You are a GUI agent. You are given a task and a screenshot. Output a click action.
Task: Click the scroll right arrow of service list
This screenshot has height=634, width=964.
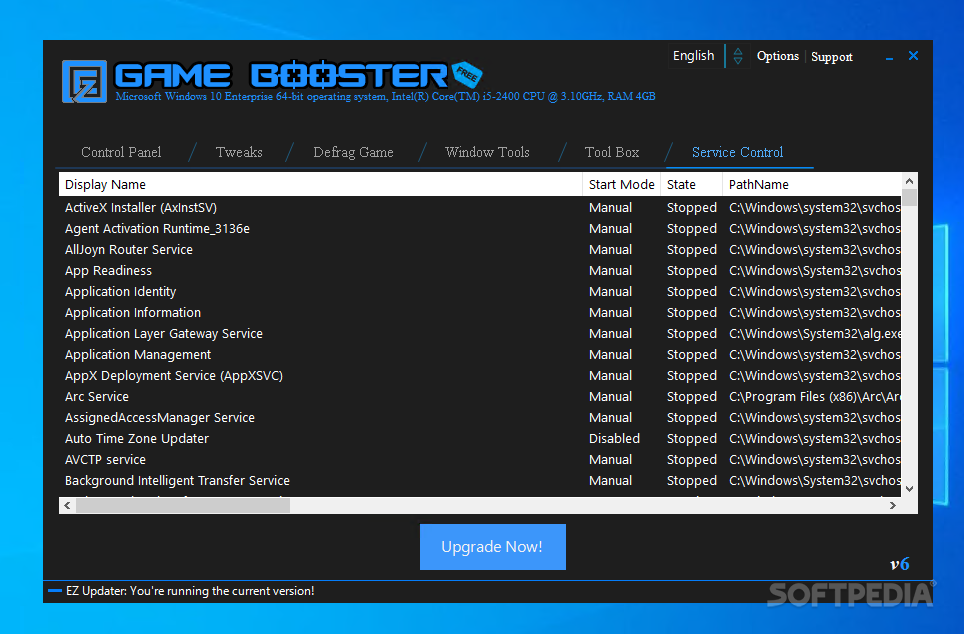pyautogui.click(x=893, y=505)
